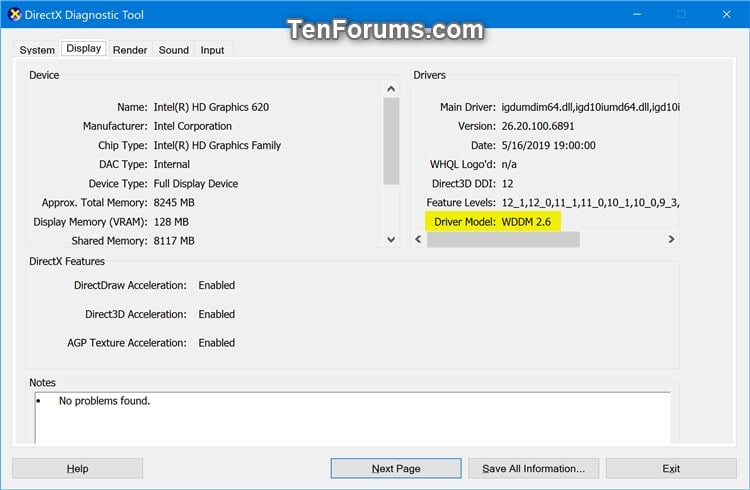Click the No problems found note
This screenshot has height=490, width=750.
point(104,401)
